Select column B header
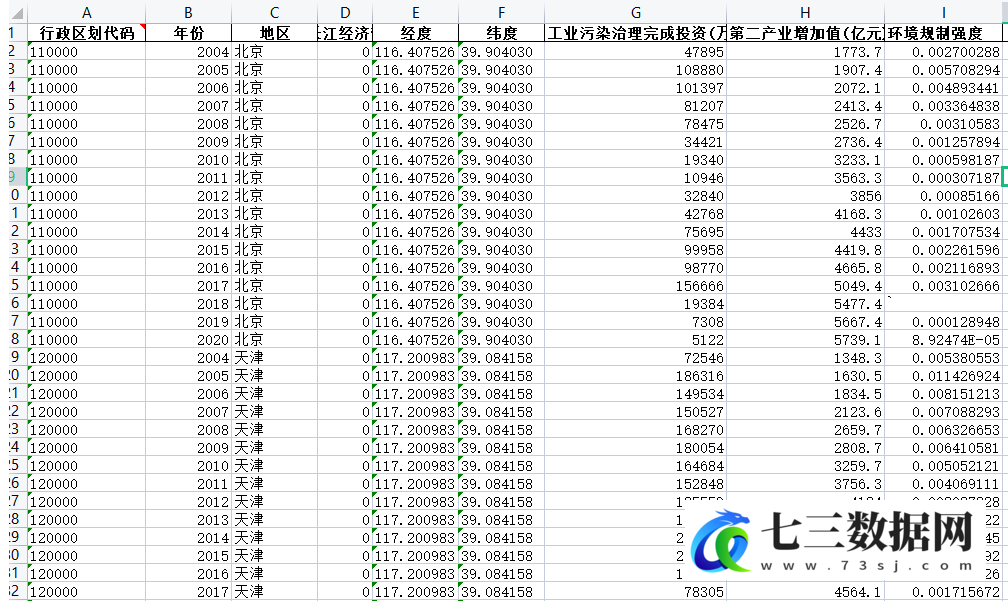 188,13
